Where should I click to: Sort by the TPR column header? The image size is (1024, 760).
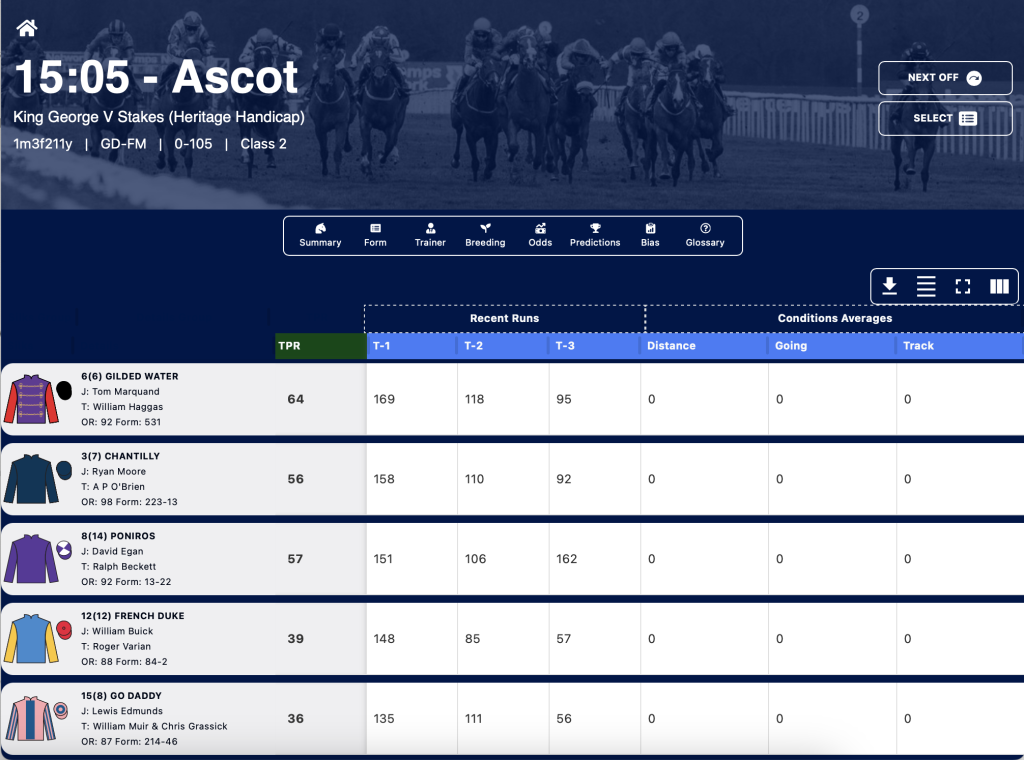click(321, 346)
